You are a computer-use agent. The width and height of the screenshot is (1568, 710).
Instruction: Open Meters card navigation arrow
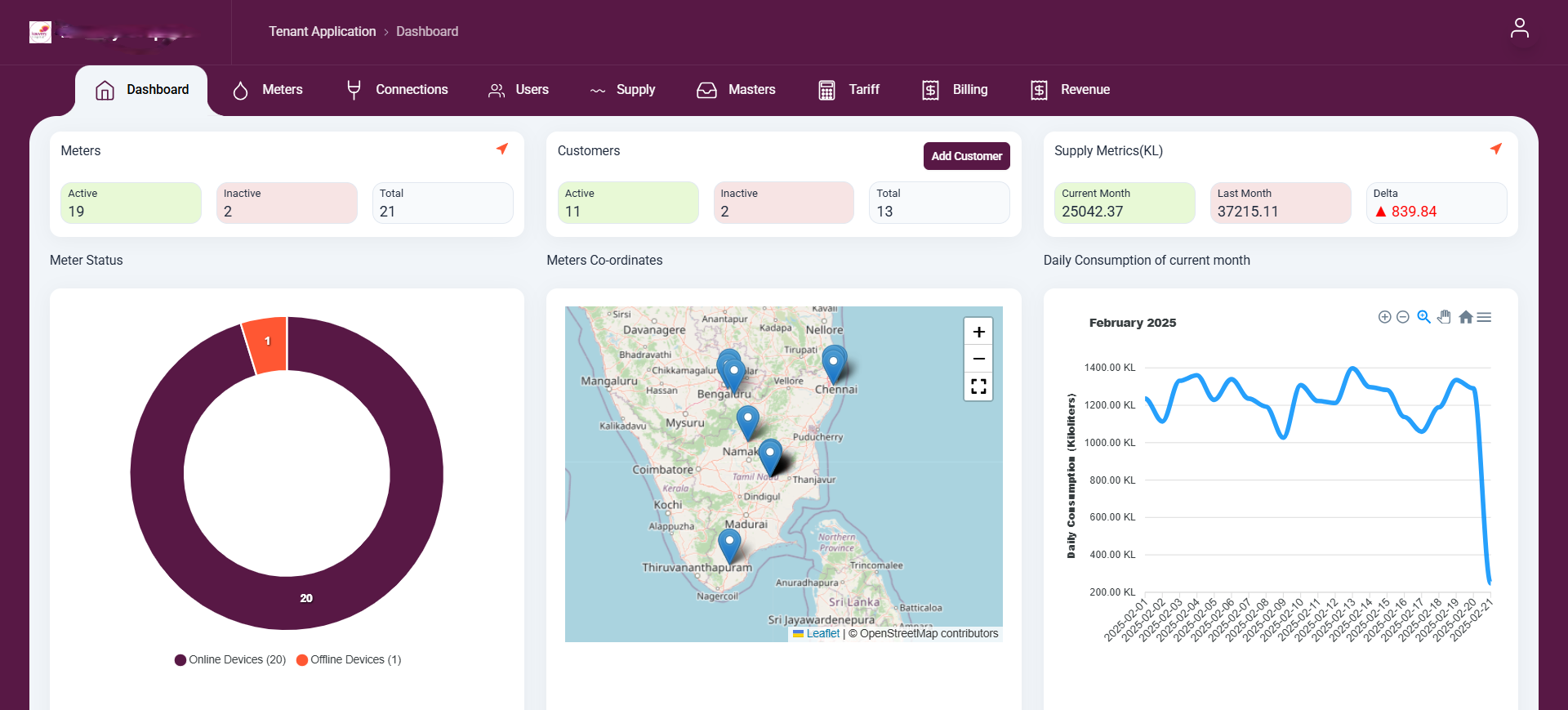[x=502, y=149]
